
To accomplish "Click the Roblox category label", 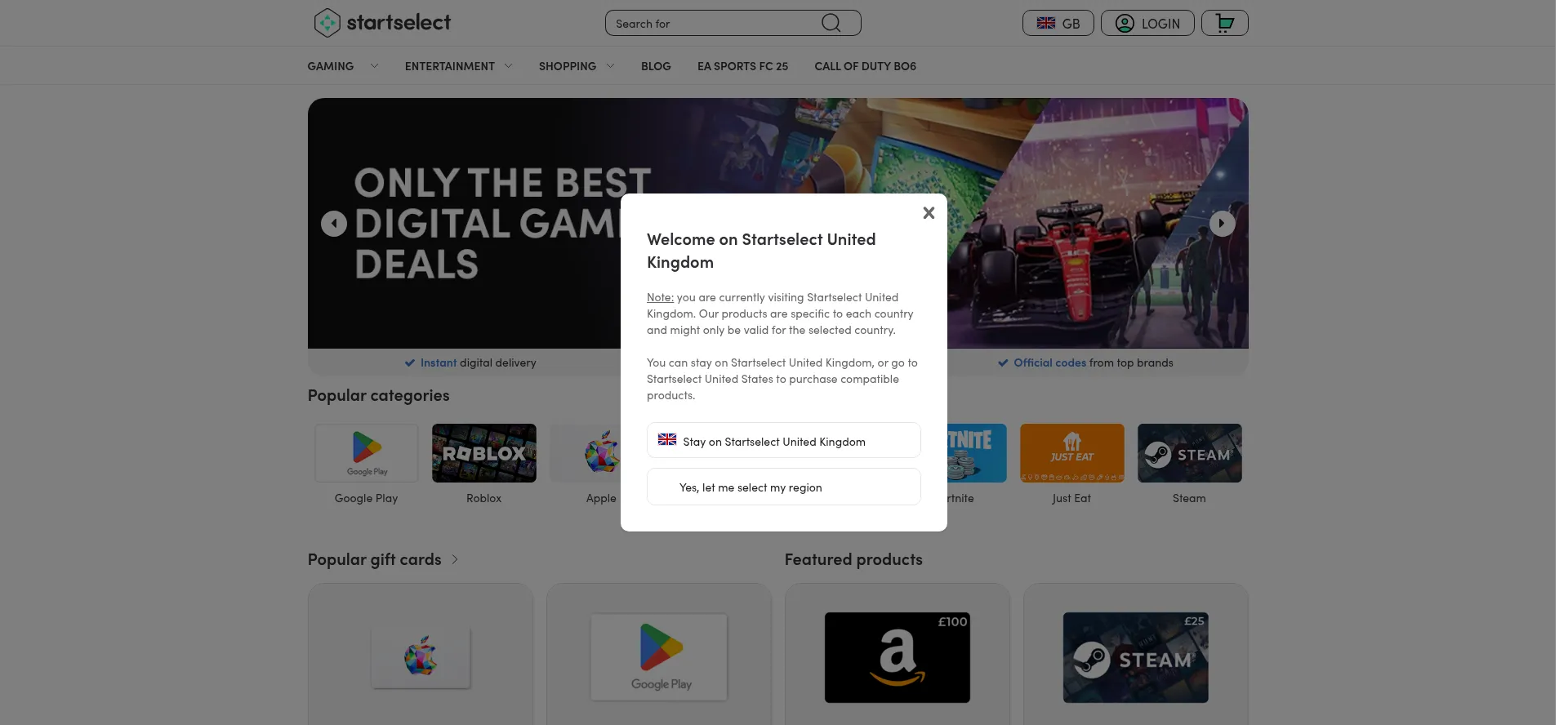I will 484,498.
